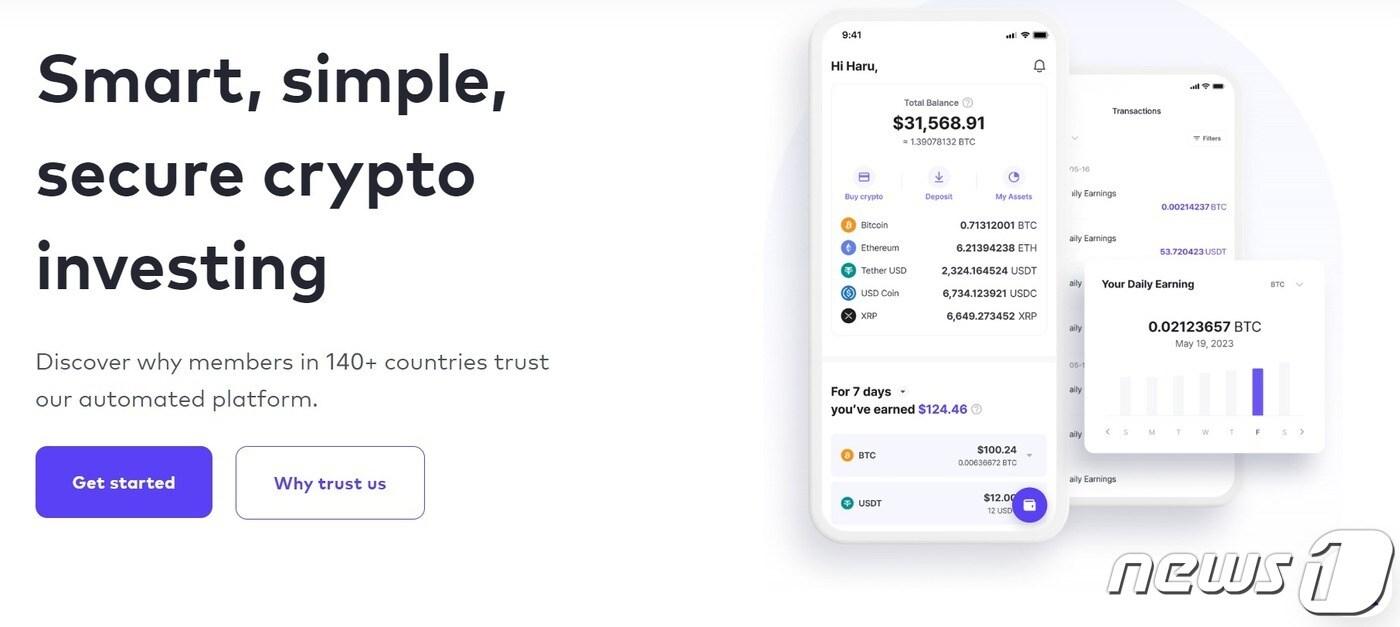The height and width of the screenshot is (627, 1400).
Task: Open the For 7 days dropdown
Action: (902, 392)
